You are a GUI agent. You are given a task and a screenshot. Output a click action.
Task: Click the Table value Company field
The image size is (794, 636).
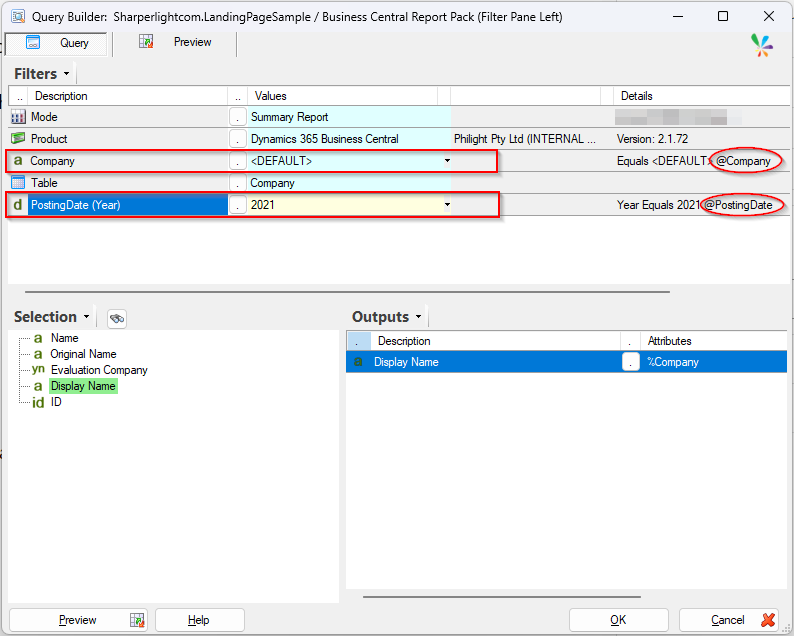[x=348, y=183]
